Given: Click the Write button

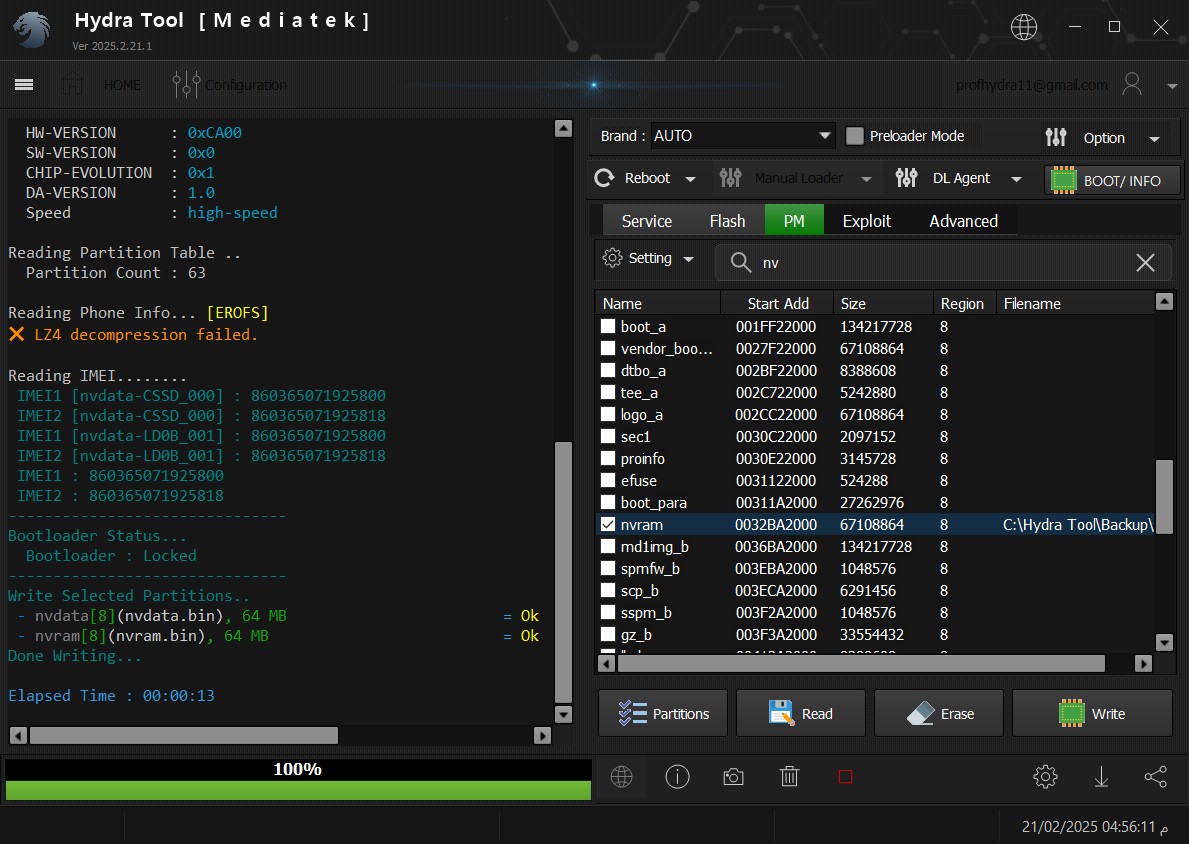Looking at the screenshot, I should tap(1092, 713).
